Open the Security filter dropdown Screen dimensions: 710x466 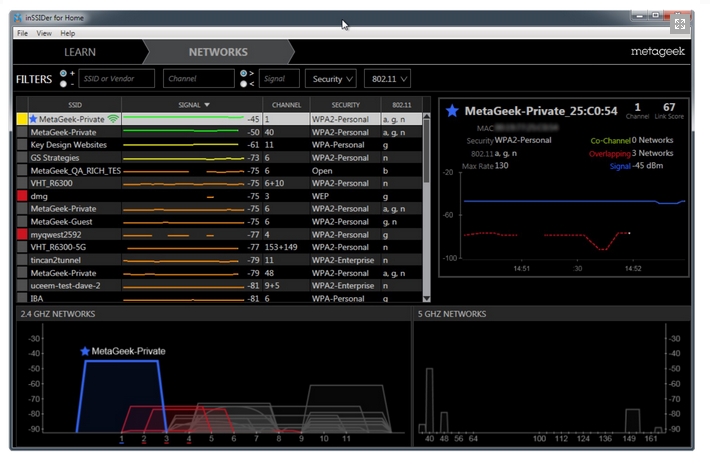coord(332,79)
